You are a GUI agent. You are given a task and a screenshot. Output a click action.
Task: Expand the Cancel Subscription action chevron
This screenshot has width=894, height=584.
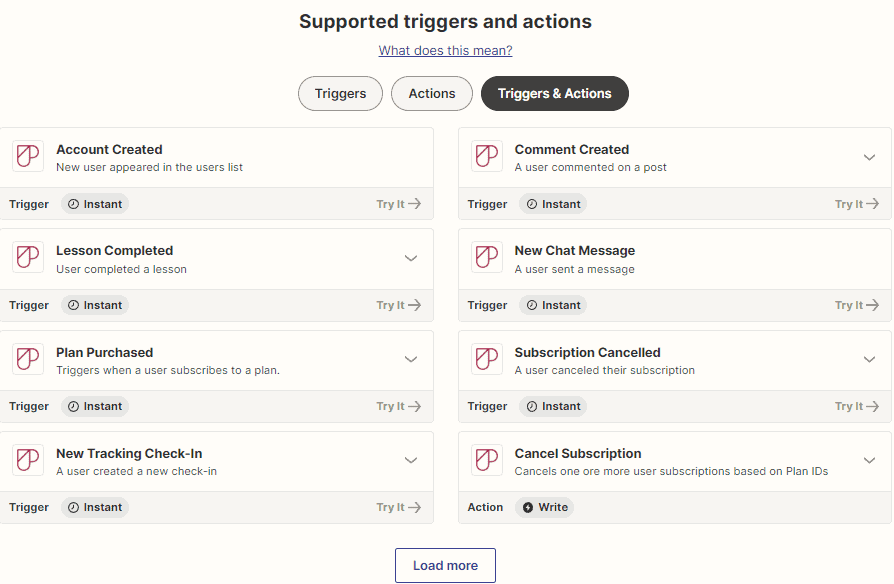869,460
